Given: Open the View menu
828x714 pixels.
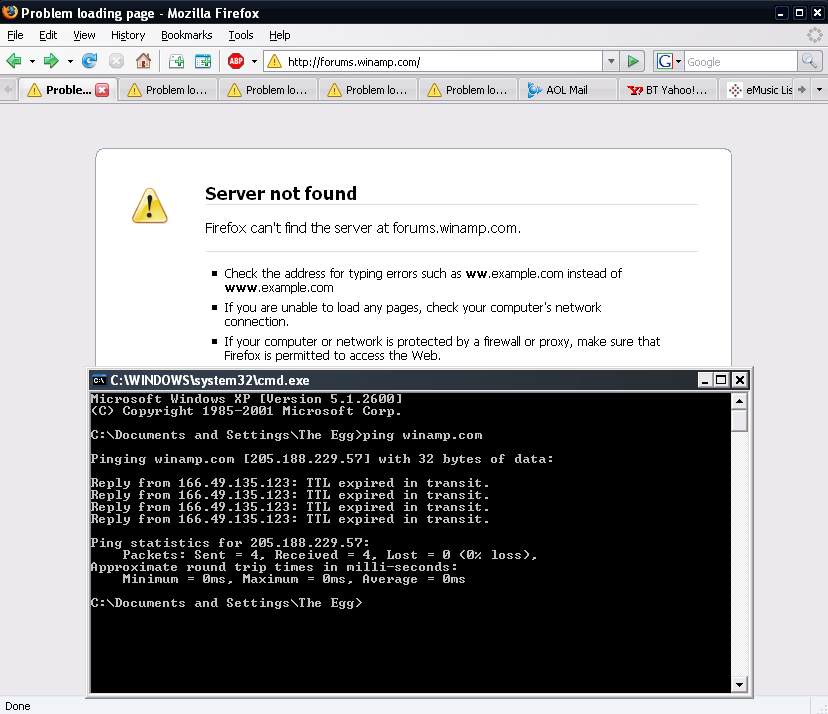Looking at the screenshot, I should coord(84,35).
